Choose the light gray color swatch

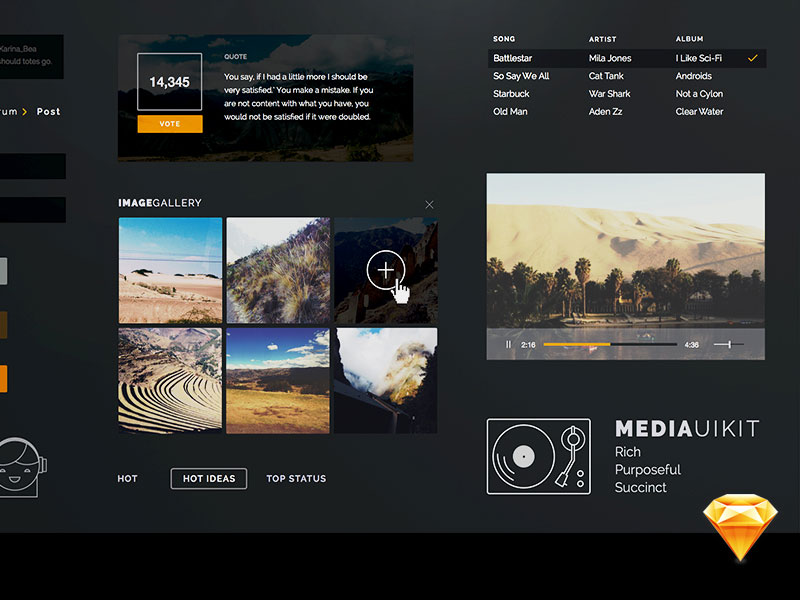3,271
